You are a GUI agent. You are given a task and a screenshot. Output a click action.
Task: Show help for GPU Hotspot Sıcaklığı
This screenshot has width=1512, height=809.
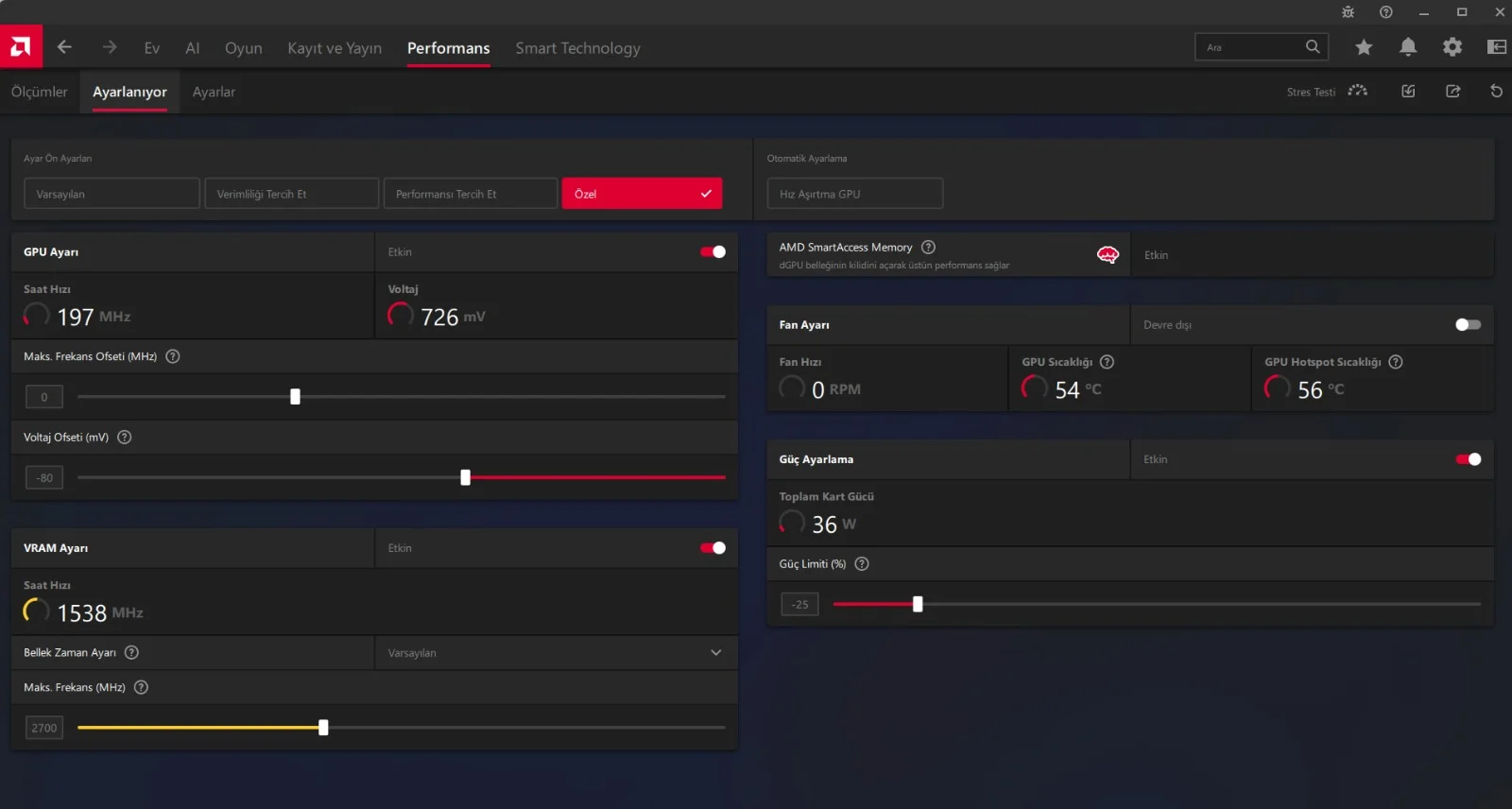[x=1396, y=362]
